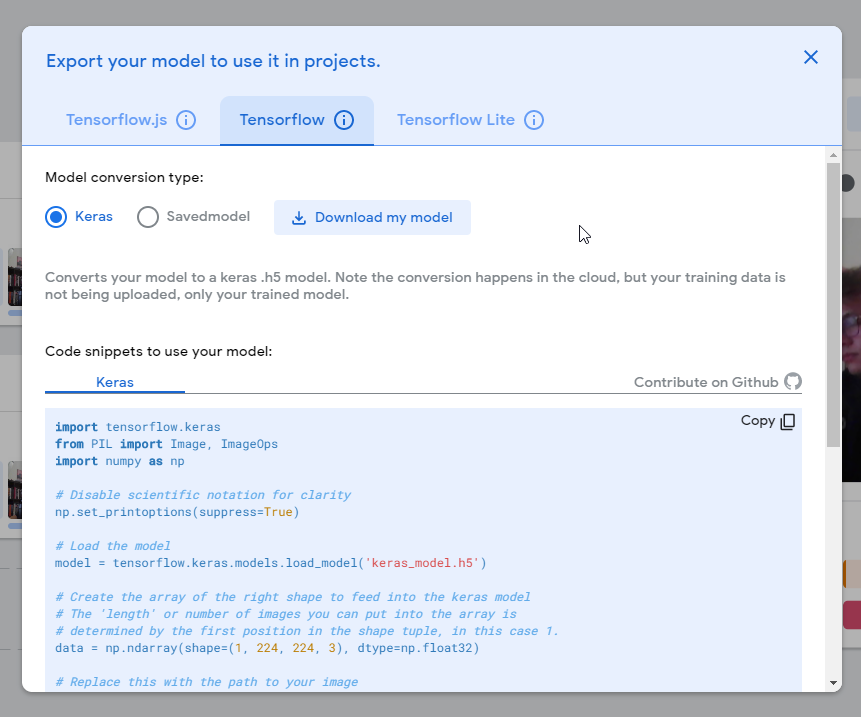Click the GitHub logo icon
Image resolution: width=861 pixels, height=717 pixels.
[x=793, y=382]
